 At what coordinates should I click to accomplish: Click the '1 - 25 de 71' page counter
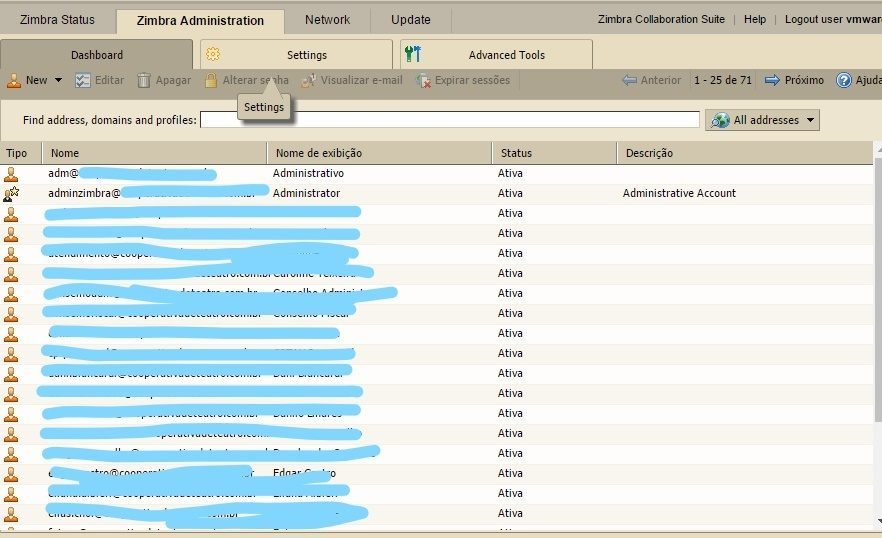coord(723,80)
